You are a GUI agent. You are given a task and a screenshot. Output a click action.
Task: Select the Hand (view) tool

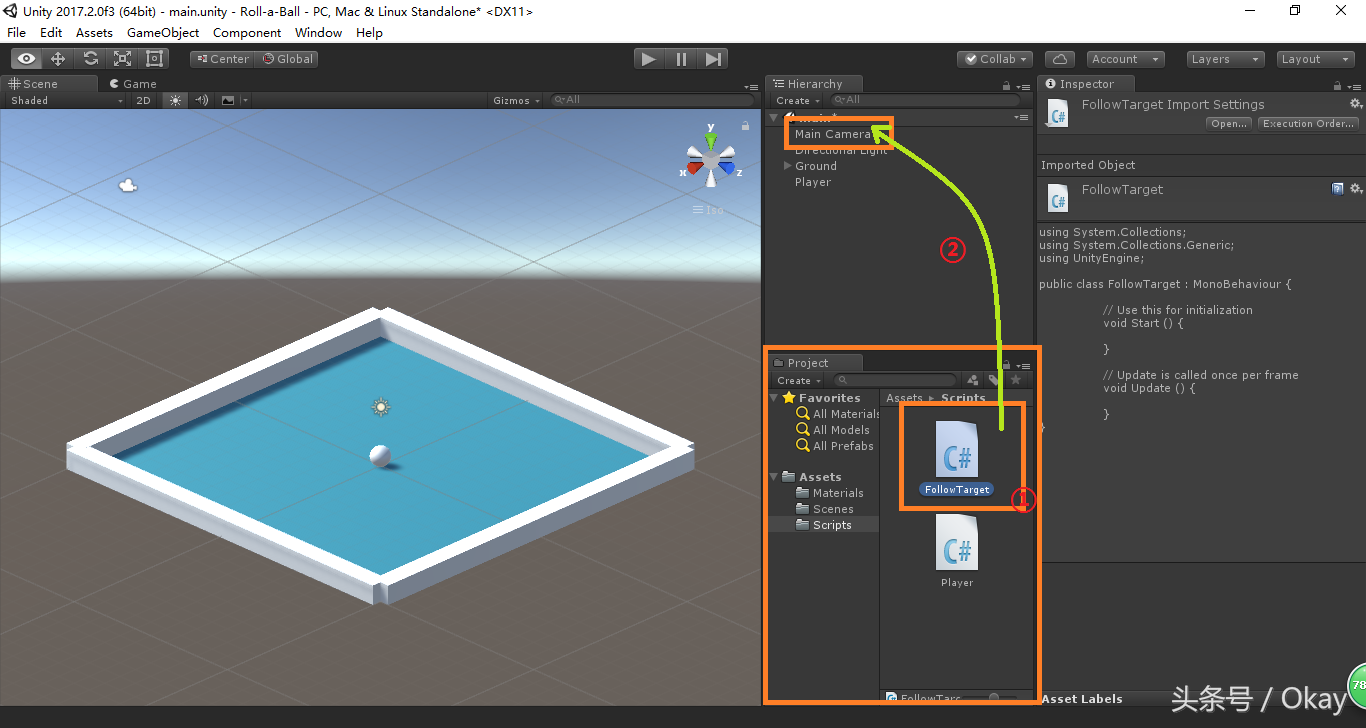coord(27,59)
